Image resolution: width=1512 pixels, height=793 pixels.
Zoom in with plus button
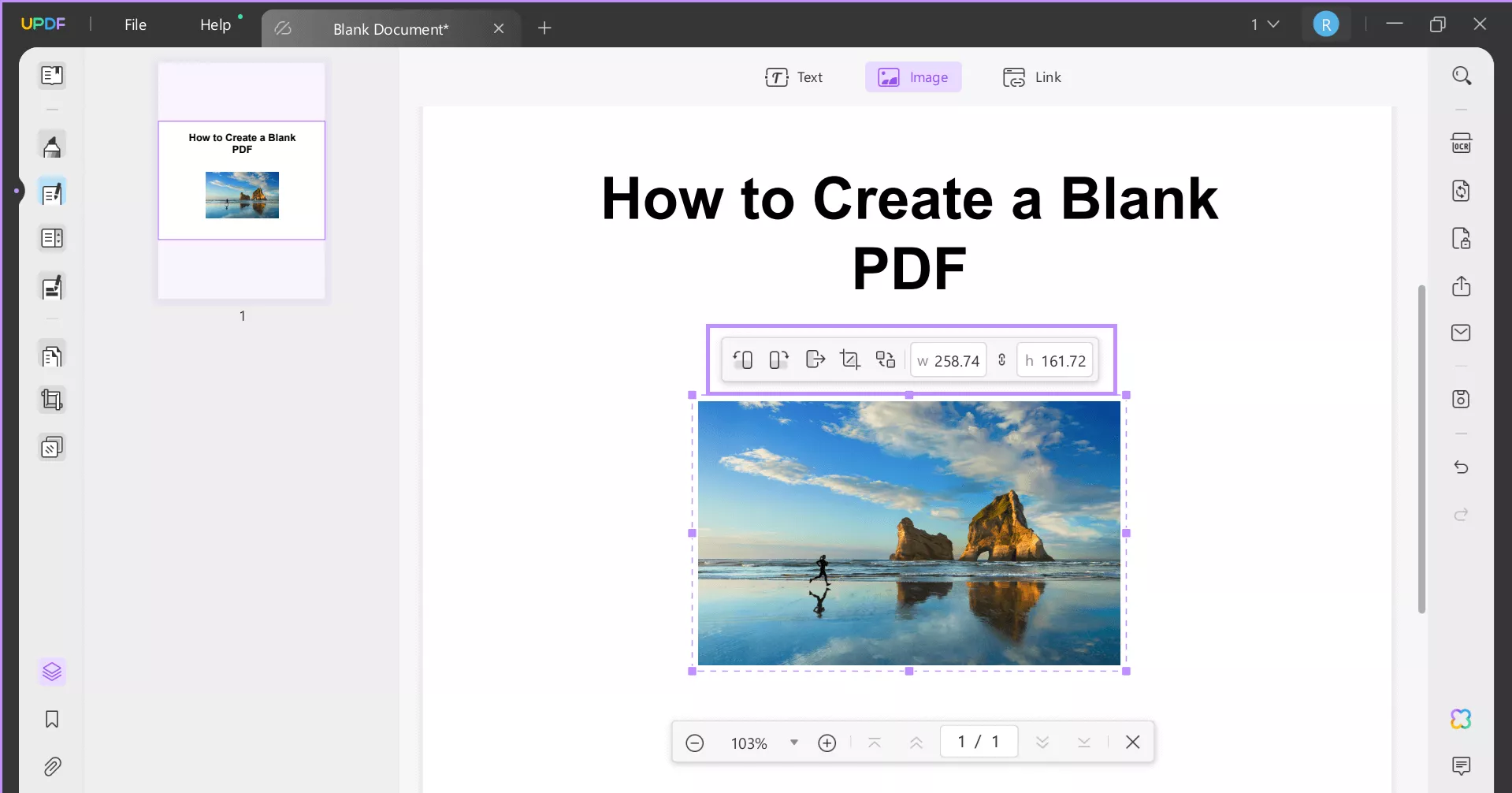[827, 743]
